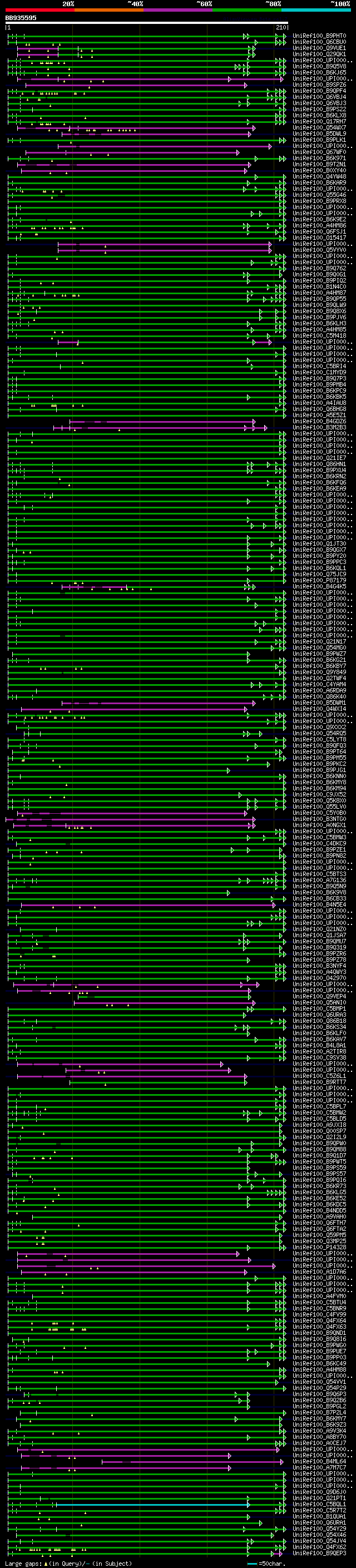The height and width of the screenshot is (1568, 356).
Task: Click the orange ~40% identity legend bar
Action: (109, 10)
